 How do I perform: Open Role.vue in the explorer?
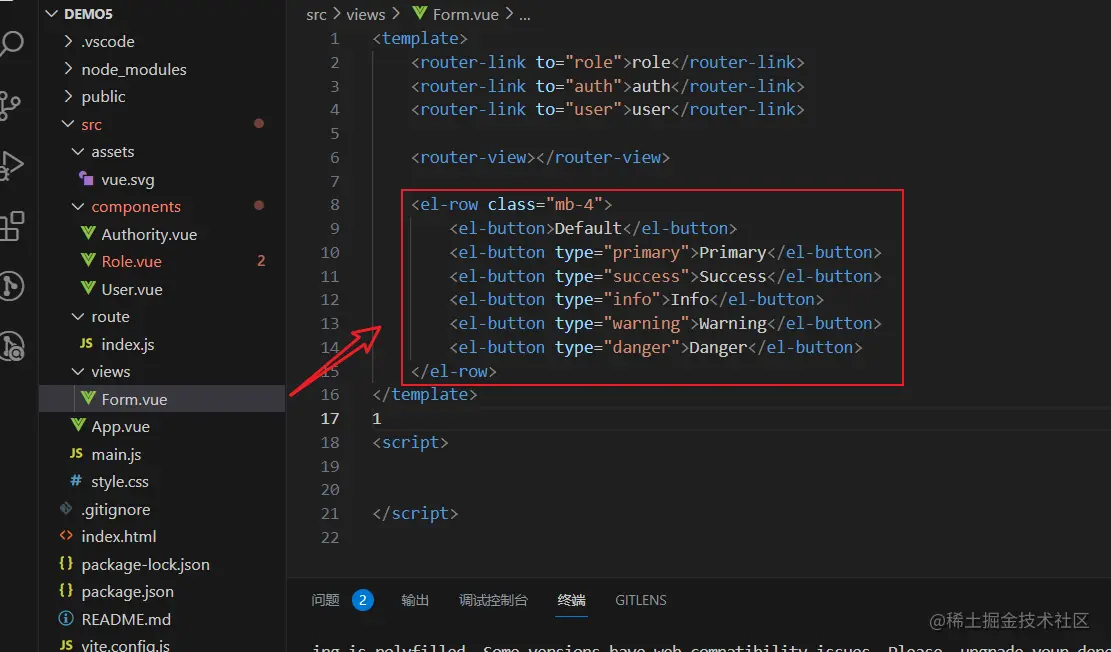[131, 262]
